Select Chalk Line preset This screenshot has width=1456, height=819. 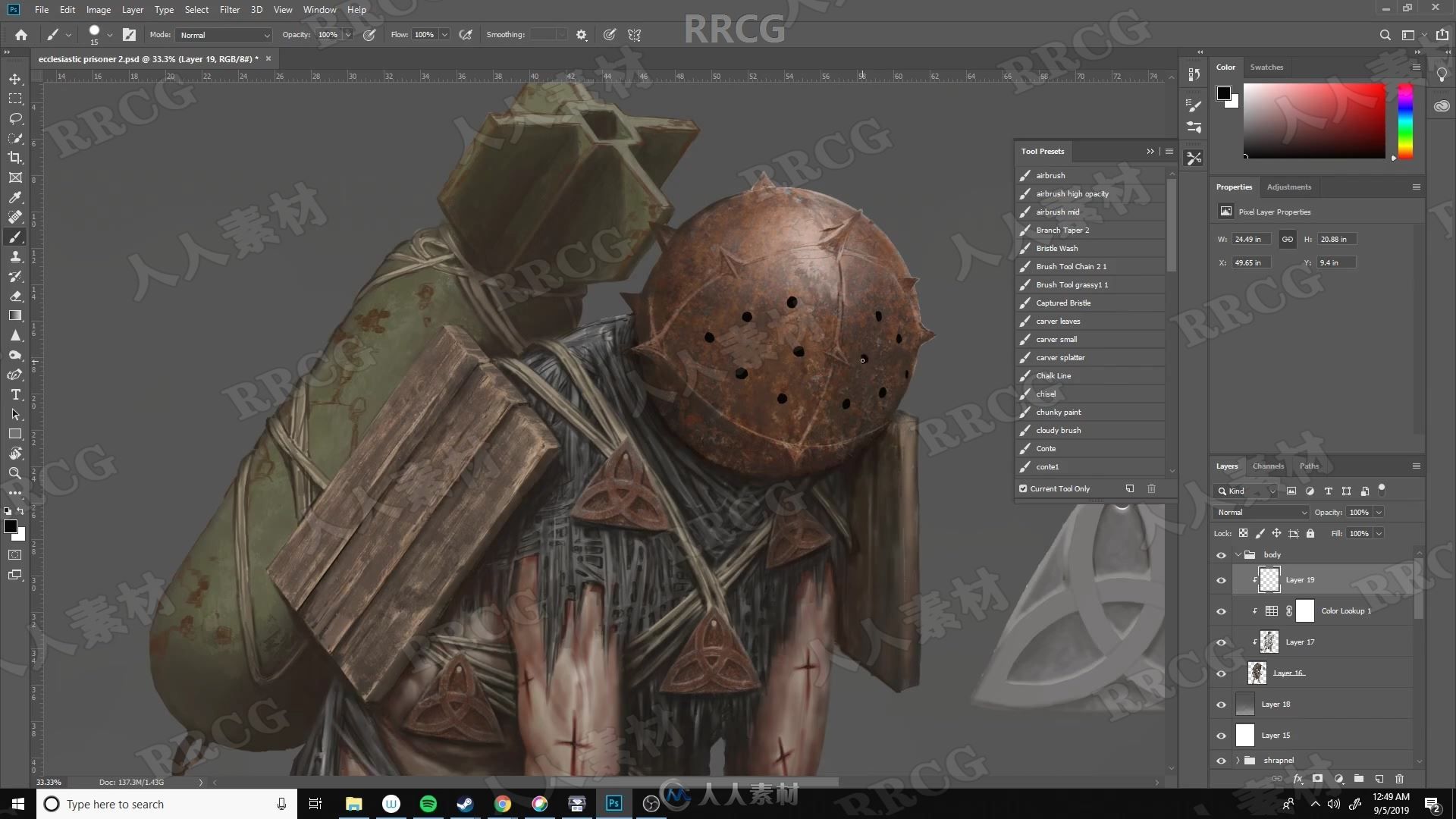pyautogui.click(x=1091, y=375)
